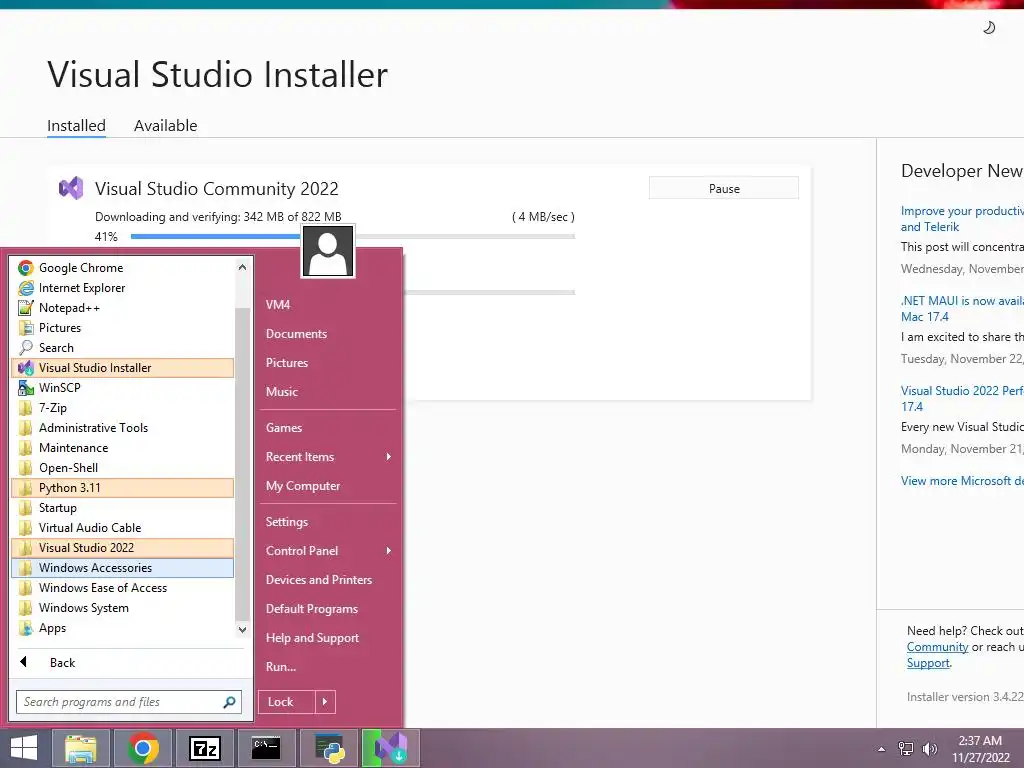Open the Community help link

pyautogui.click(x=937, y=647)
